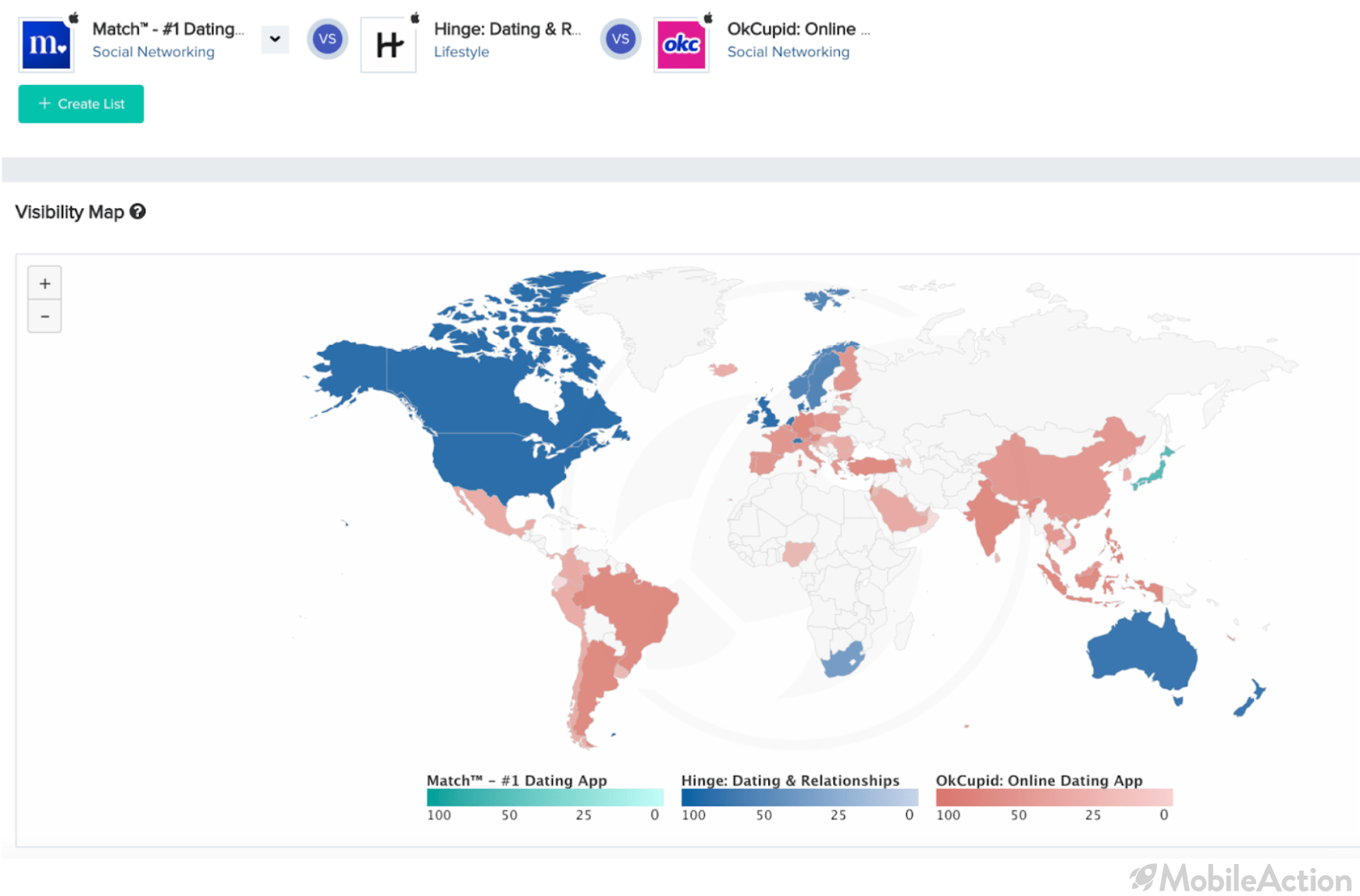Open Social Networking category under Match
Image resolution: width=1360 pixels, height=896 pixels.
click(x=153, y=52)
